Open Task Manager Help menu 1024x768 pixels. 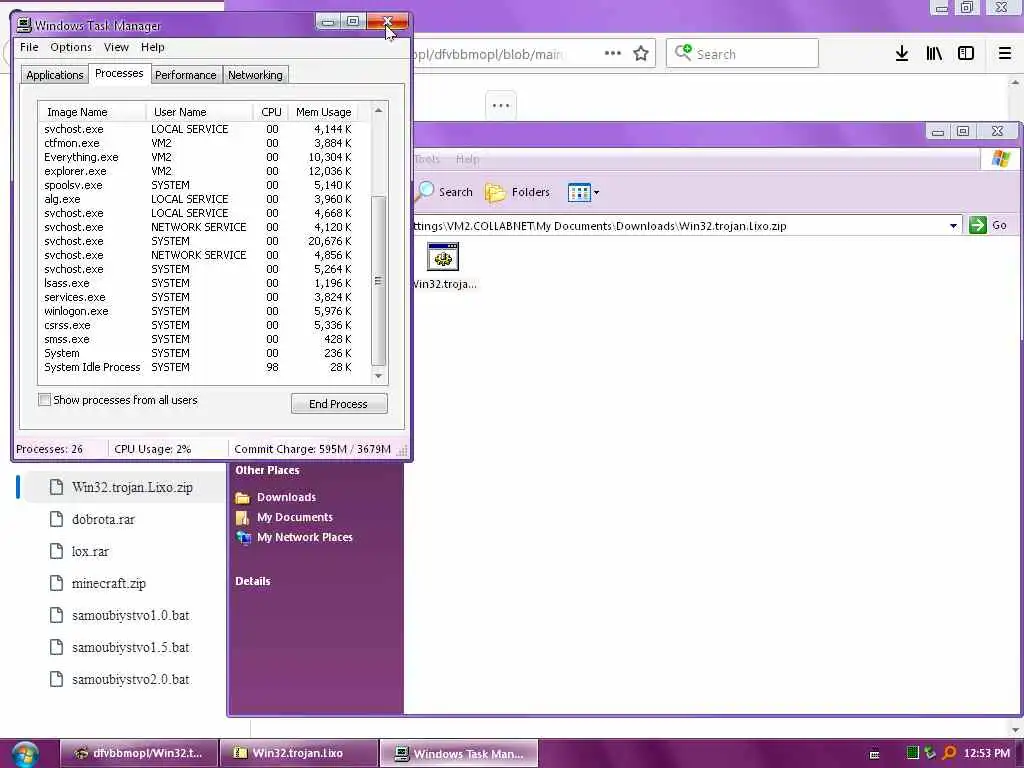153,47
